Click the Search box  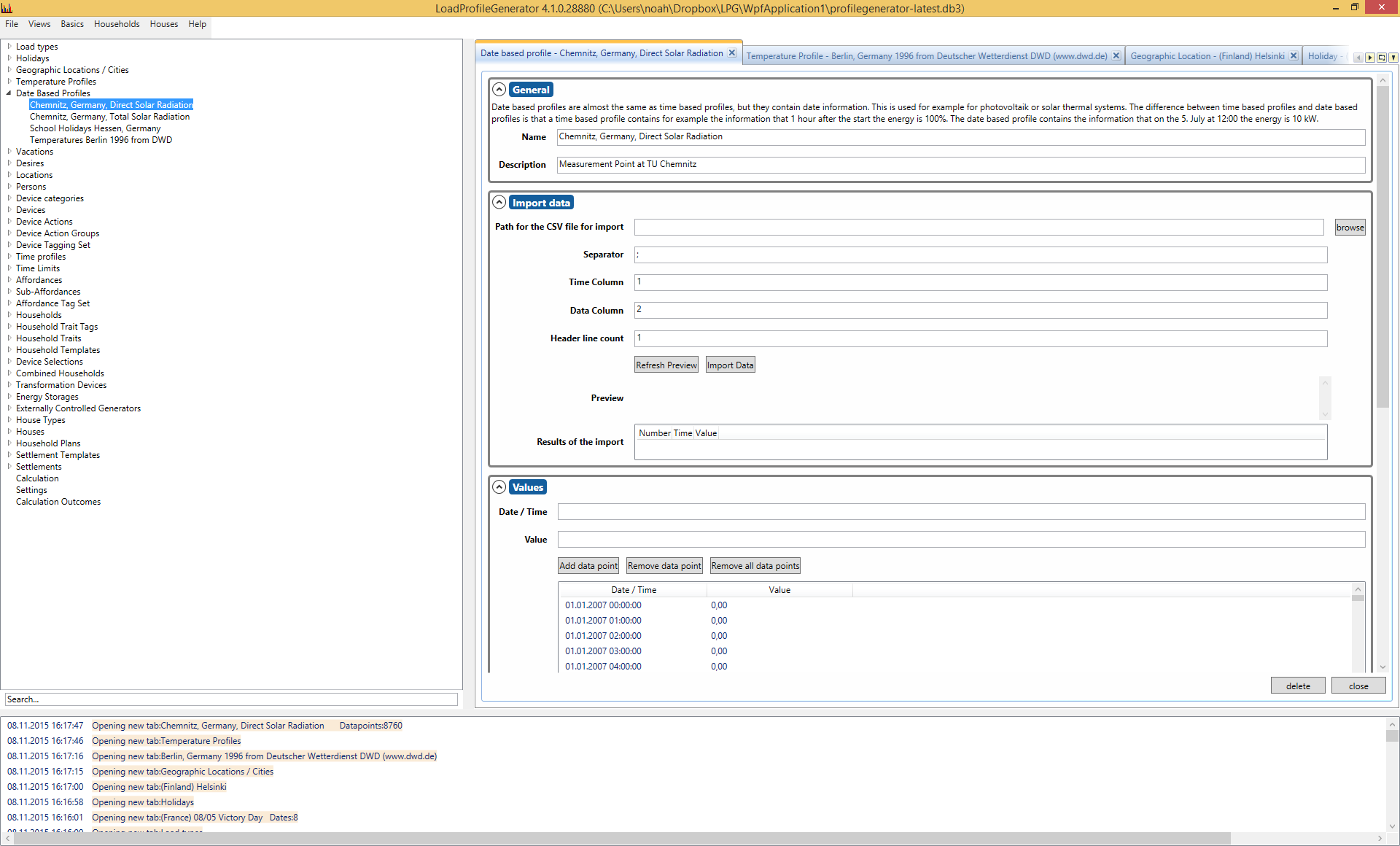[x=231, y=699]
